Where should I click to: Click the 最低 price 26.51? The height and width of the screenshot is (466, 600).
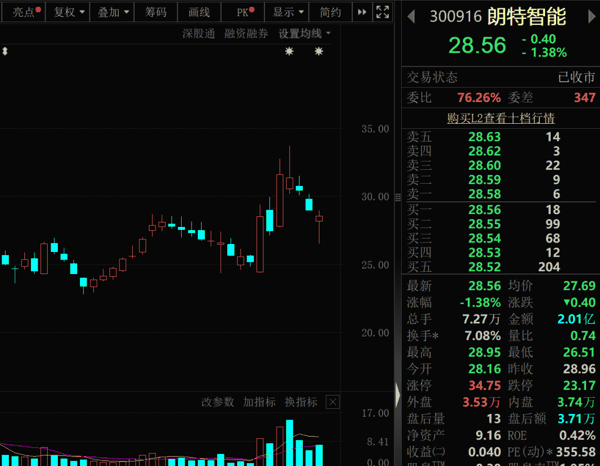(579, 352)
